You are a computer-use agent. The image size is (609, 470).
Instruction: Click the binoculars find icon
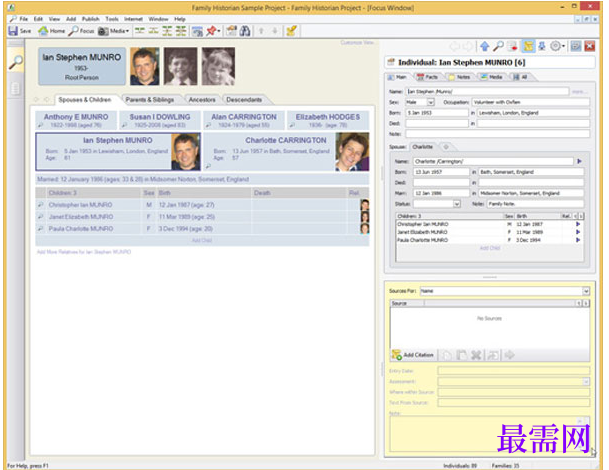tap(245, 31)
